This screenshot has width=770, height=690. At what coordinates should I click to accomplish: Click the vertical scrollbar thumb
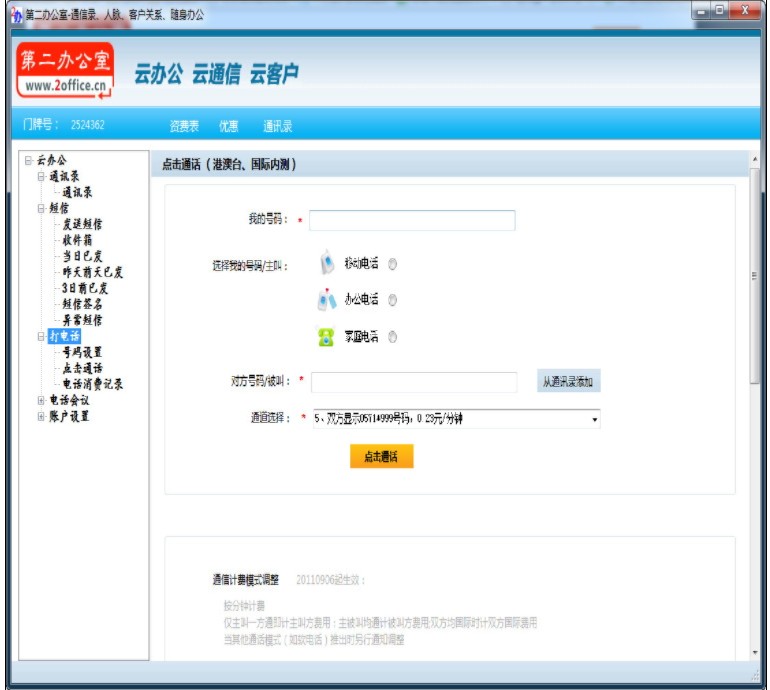(755, 276)
